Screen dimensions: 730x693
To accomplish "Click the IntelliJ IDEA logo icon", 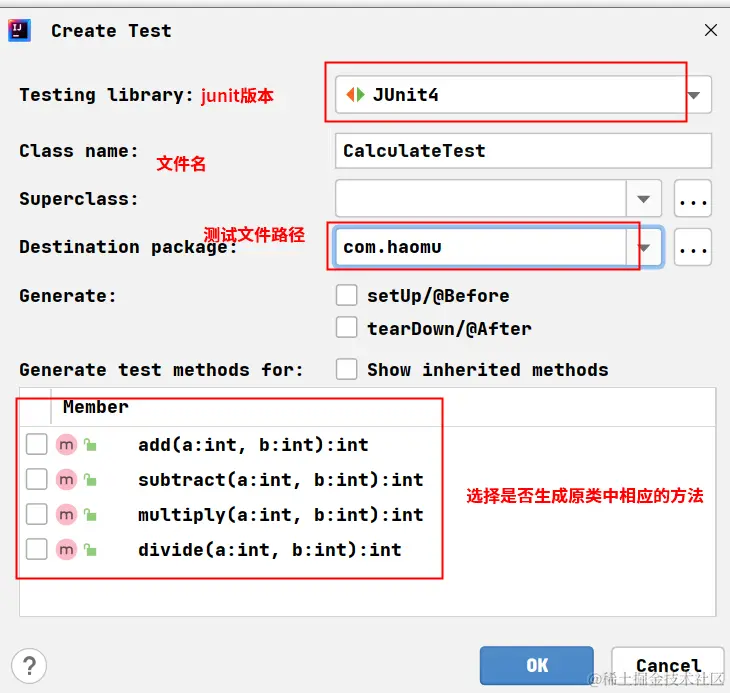I will pos(20,31).
